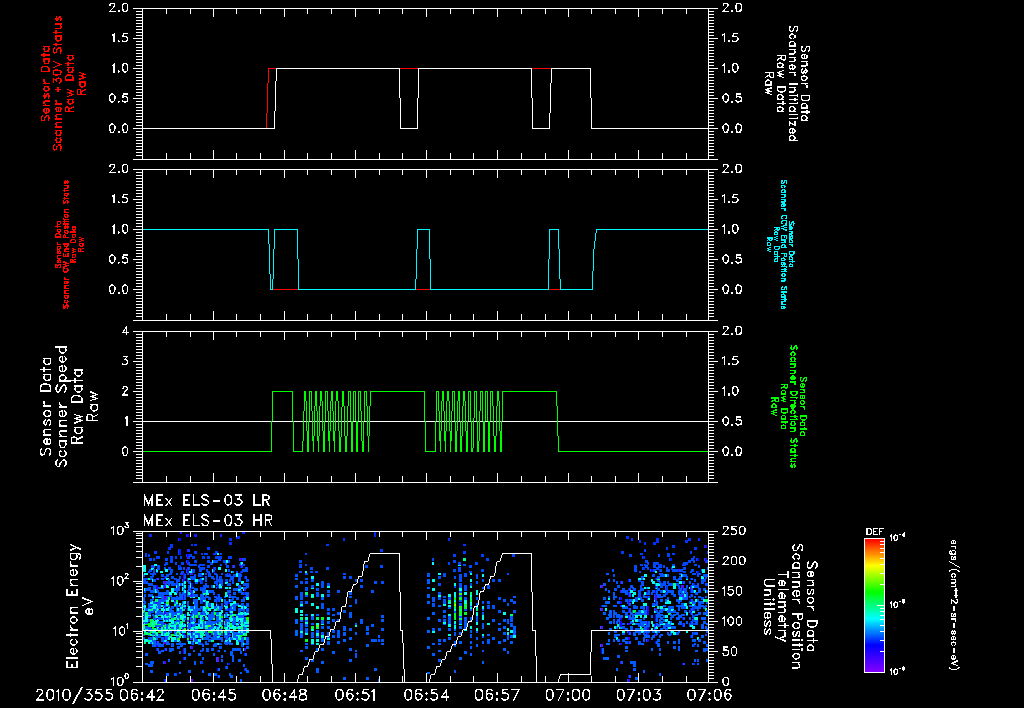Click the rainbow DEF color bar
This screenshot has width=1024, height=708.
point(874,605)
